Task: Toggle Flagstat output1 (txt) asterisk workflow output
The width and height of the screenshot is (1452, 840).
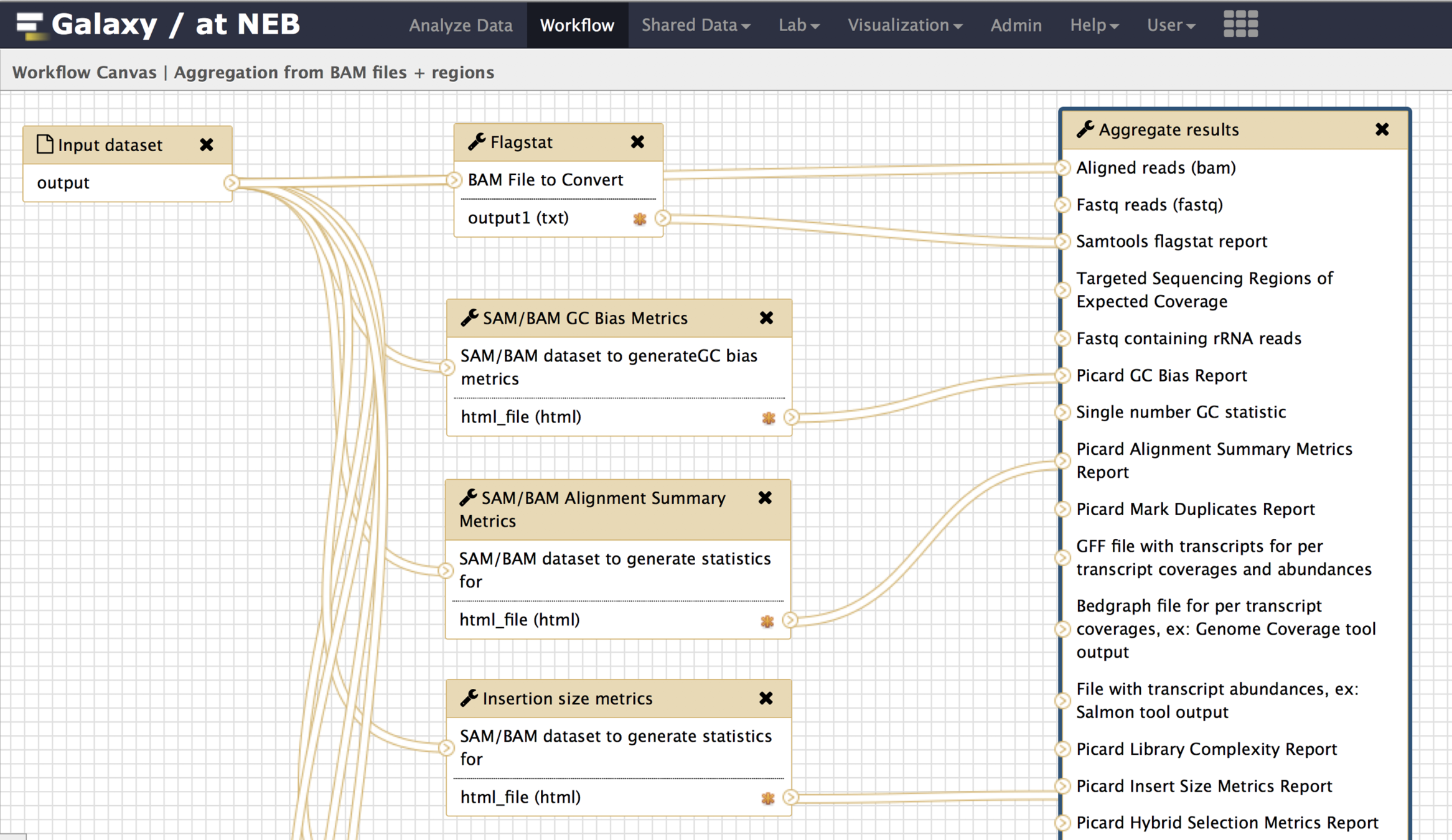Action: (x=640, y=218)
